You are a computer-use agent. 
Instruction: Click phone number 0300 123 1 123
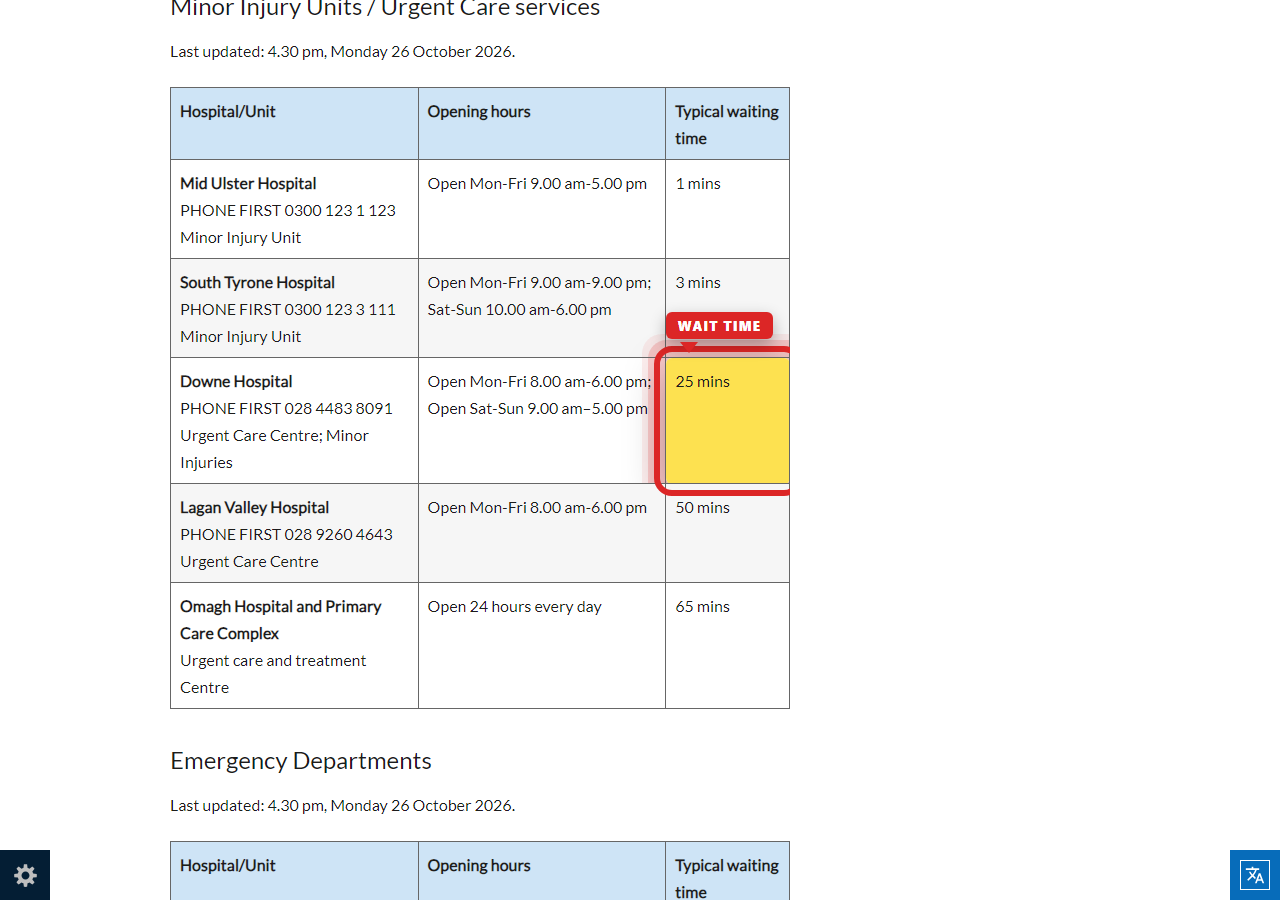tap(340, 210)
